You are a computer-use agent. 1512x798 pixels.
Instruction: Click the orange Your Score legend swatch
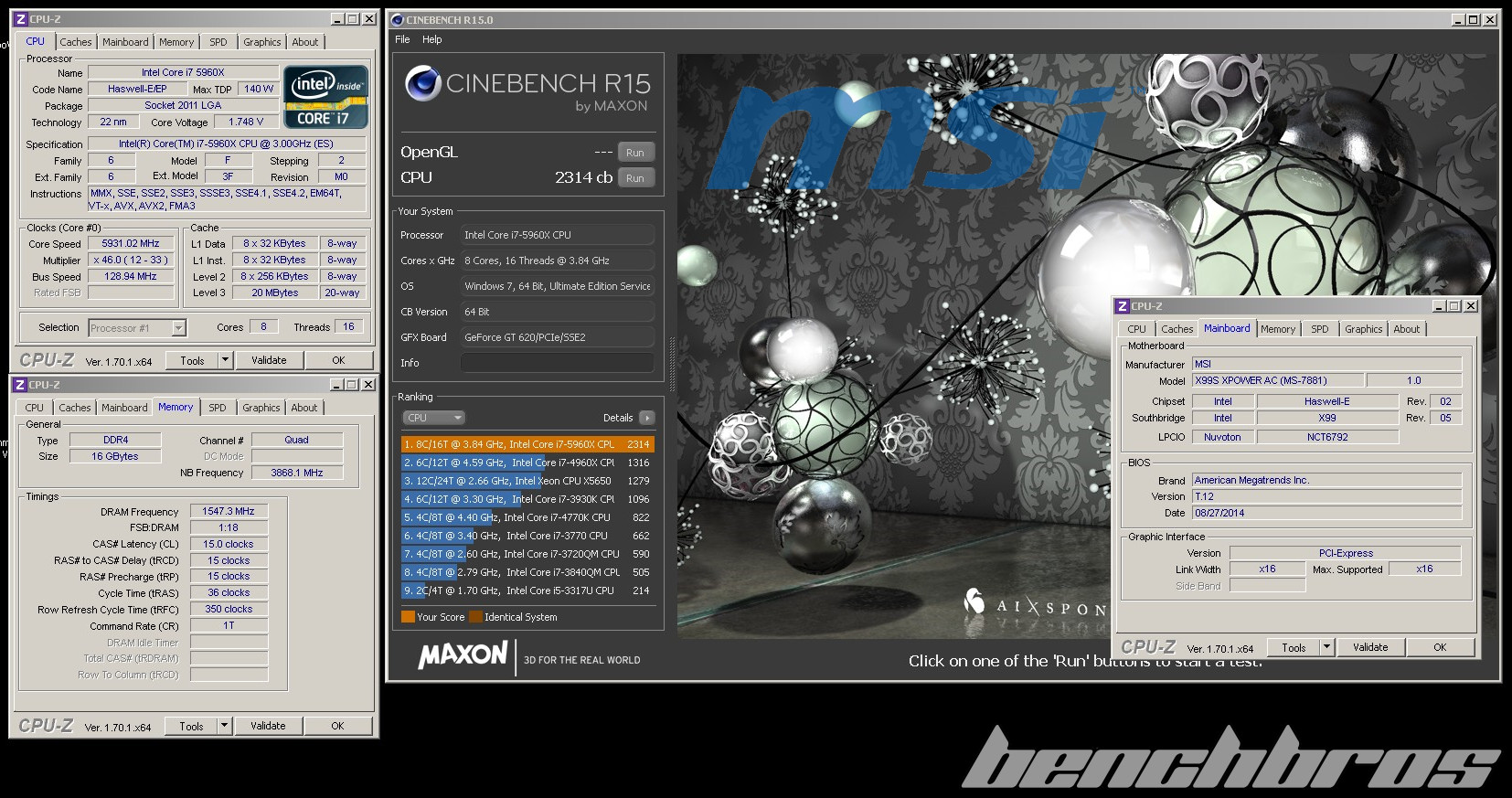point(408,617)
